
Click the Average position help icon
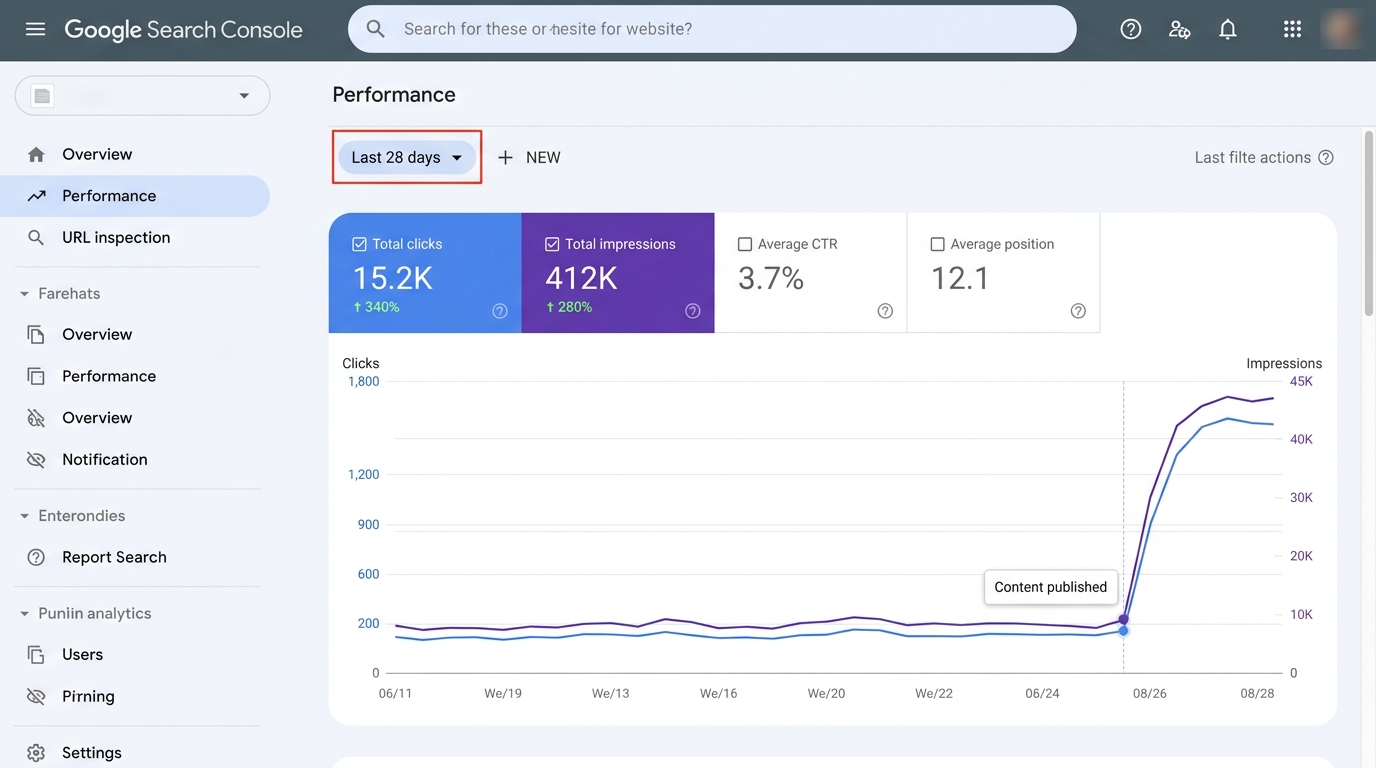(1077, 311)
